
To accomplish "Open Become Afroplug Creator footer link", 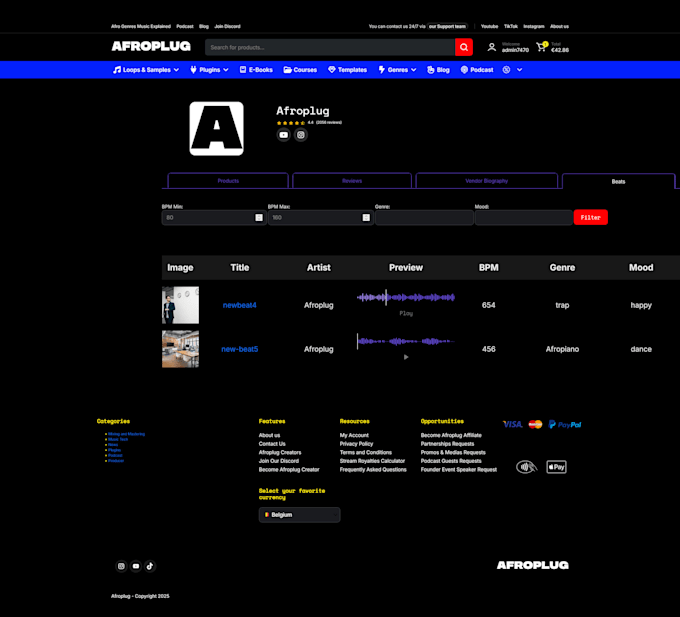I will pos(289,470).
